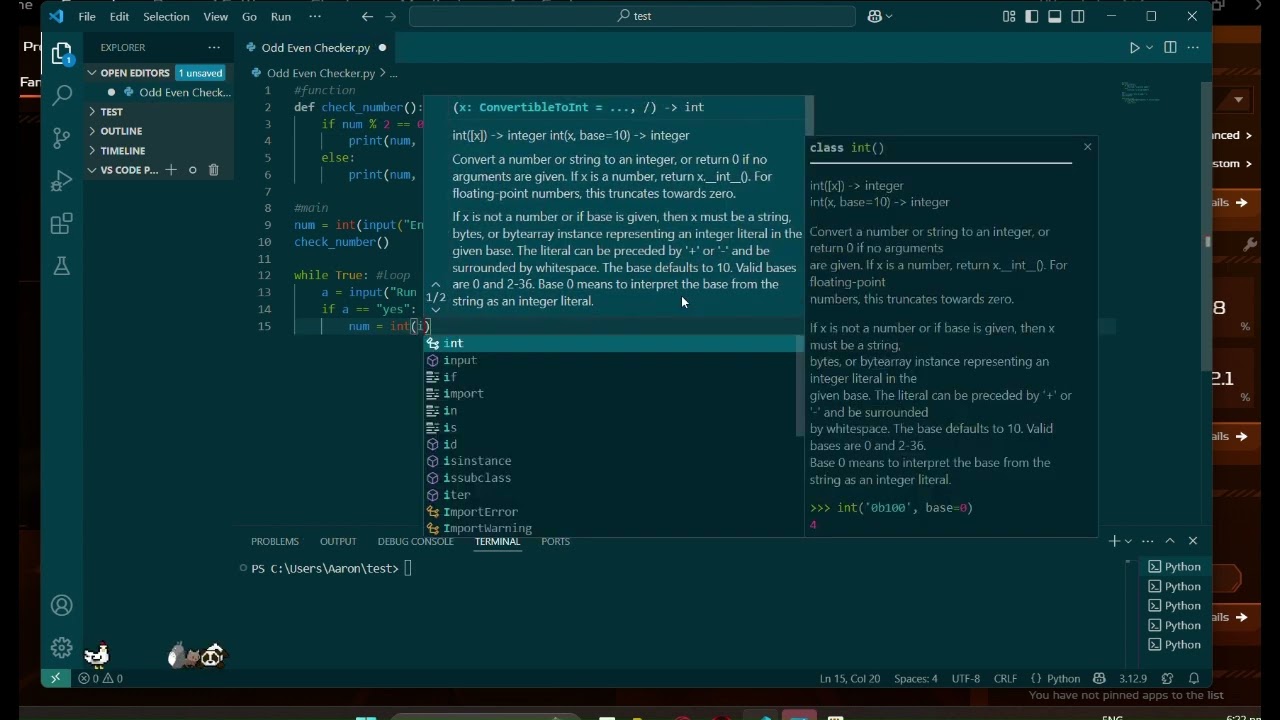Close the int() documentation popup
Viewport: 1280px width, 720px height.
tap(1088, 147)
